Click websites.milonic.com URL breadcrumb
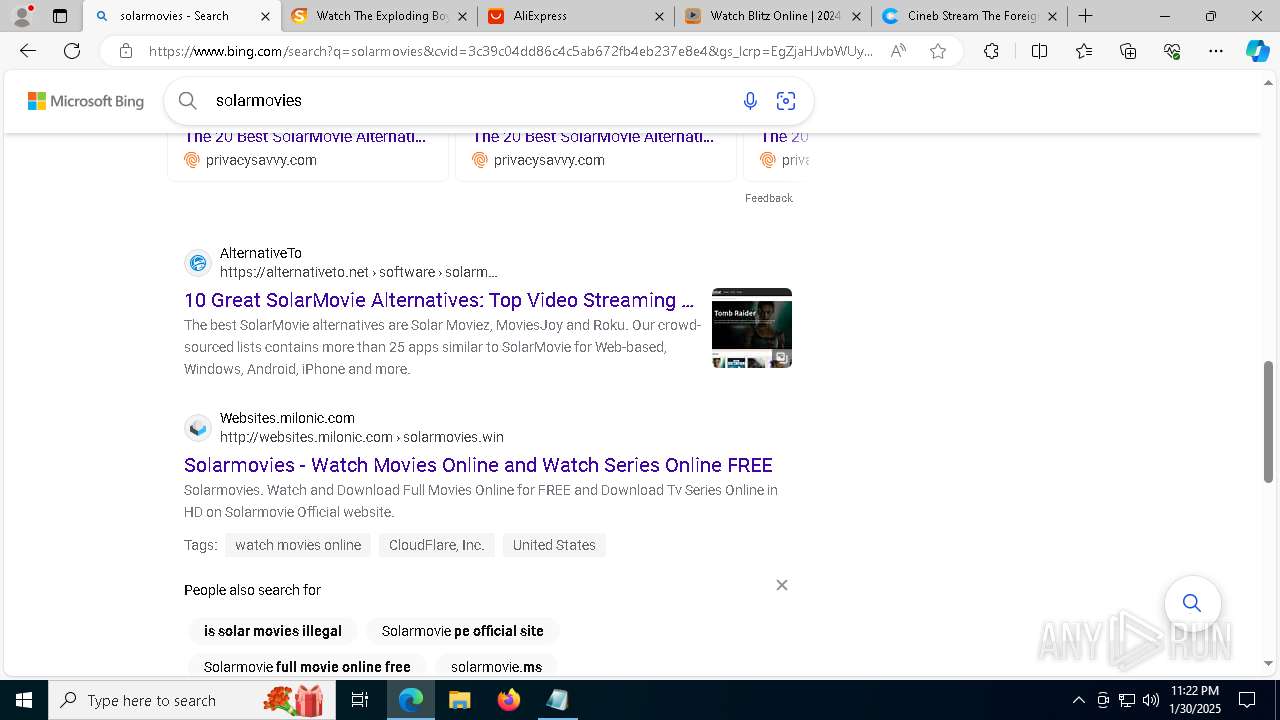The height and width of the screenshot is (720, 1280). pyautogui.click(x=362, y=437)
